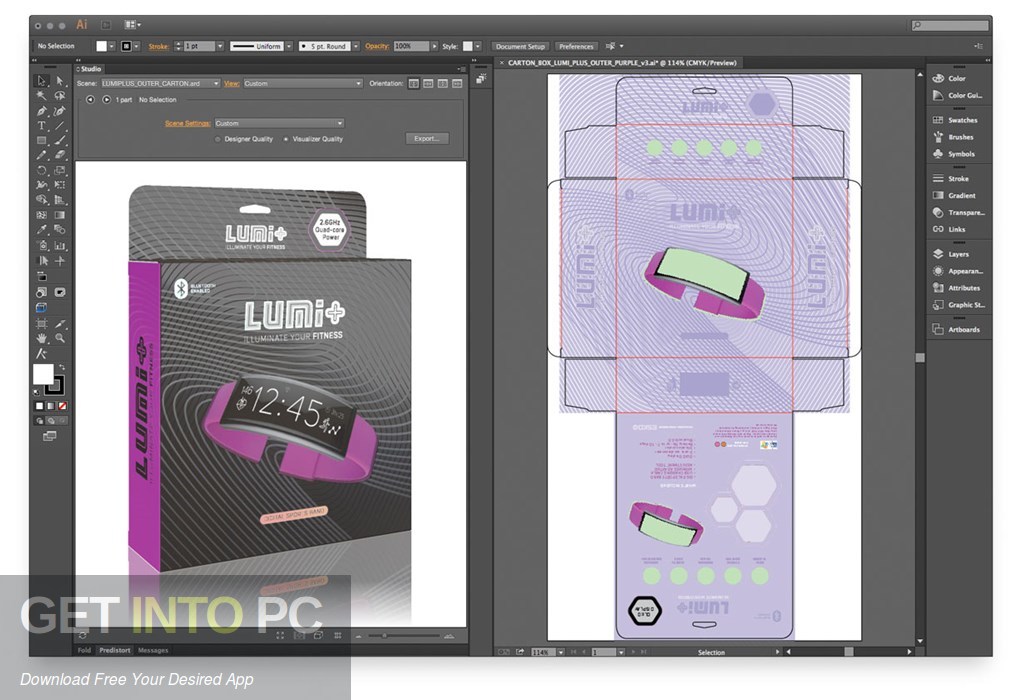Enable Designer Quality rendering
The width and height of the screenshot is (1021, 700).
pyautogui.click(x=217, y=139)
